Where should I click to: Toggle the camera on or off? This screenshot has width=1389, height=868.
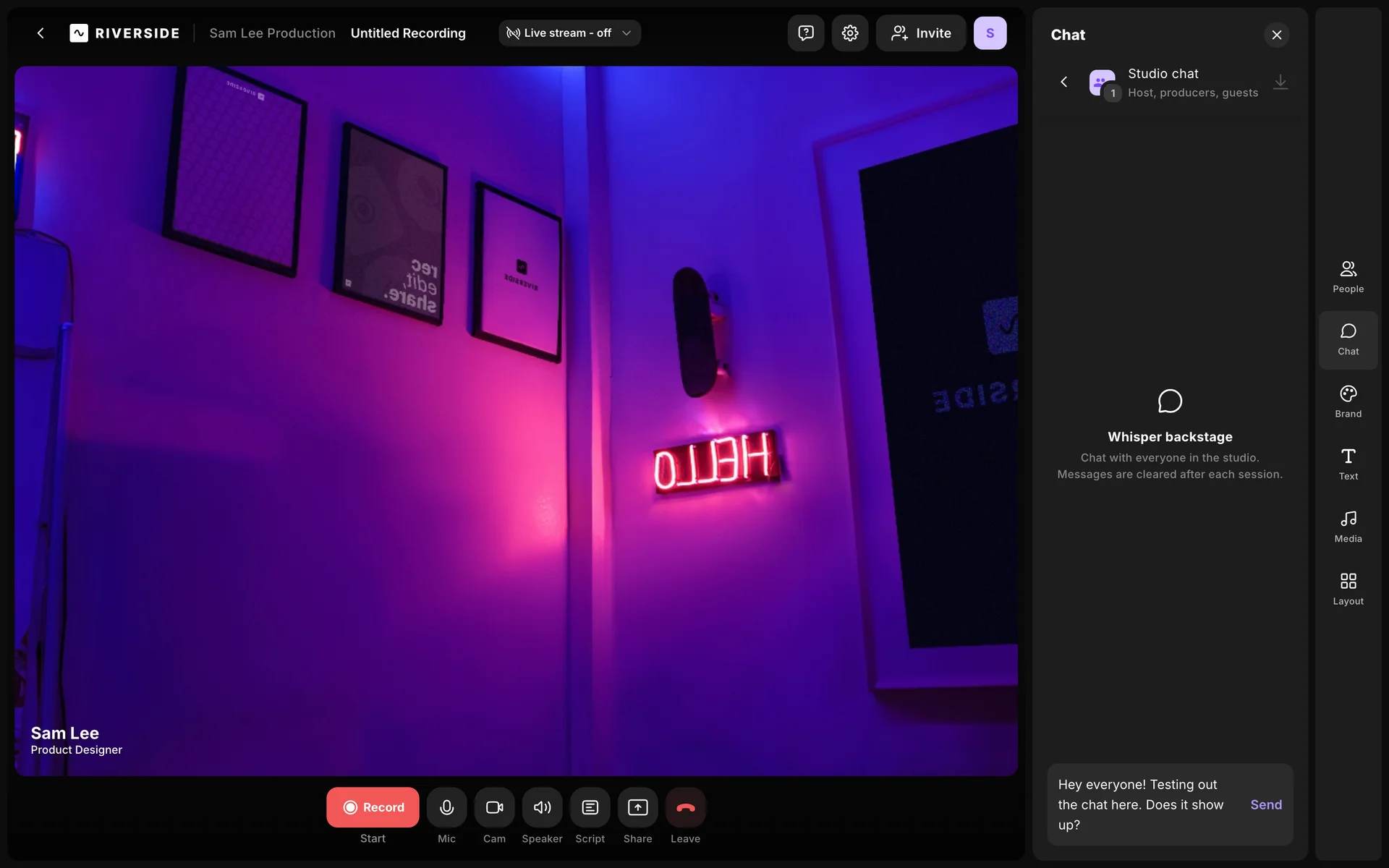tap(494, 807)
